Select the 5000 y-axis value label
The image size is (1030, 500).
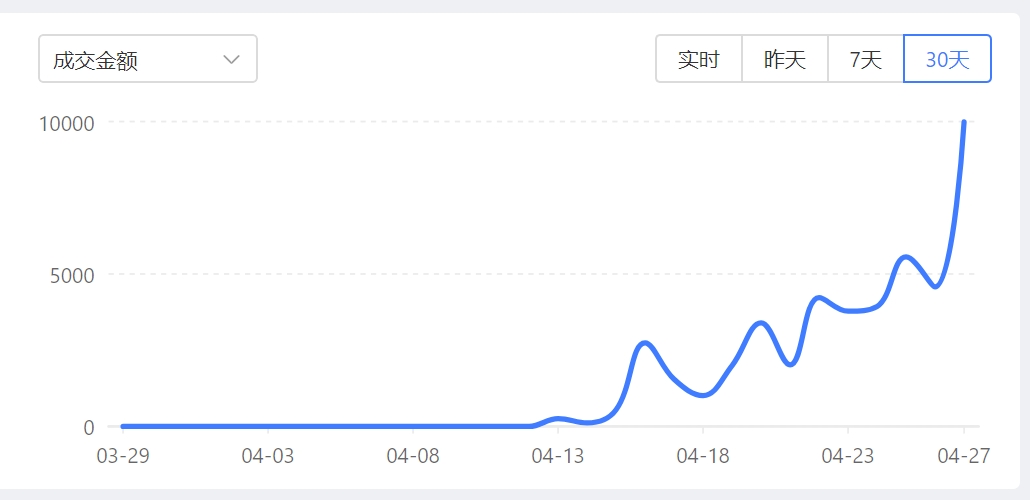(x=72, y=275)
